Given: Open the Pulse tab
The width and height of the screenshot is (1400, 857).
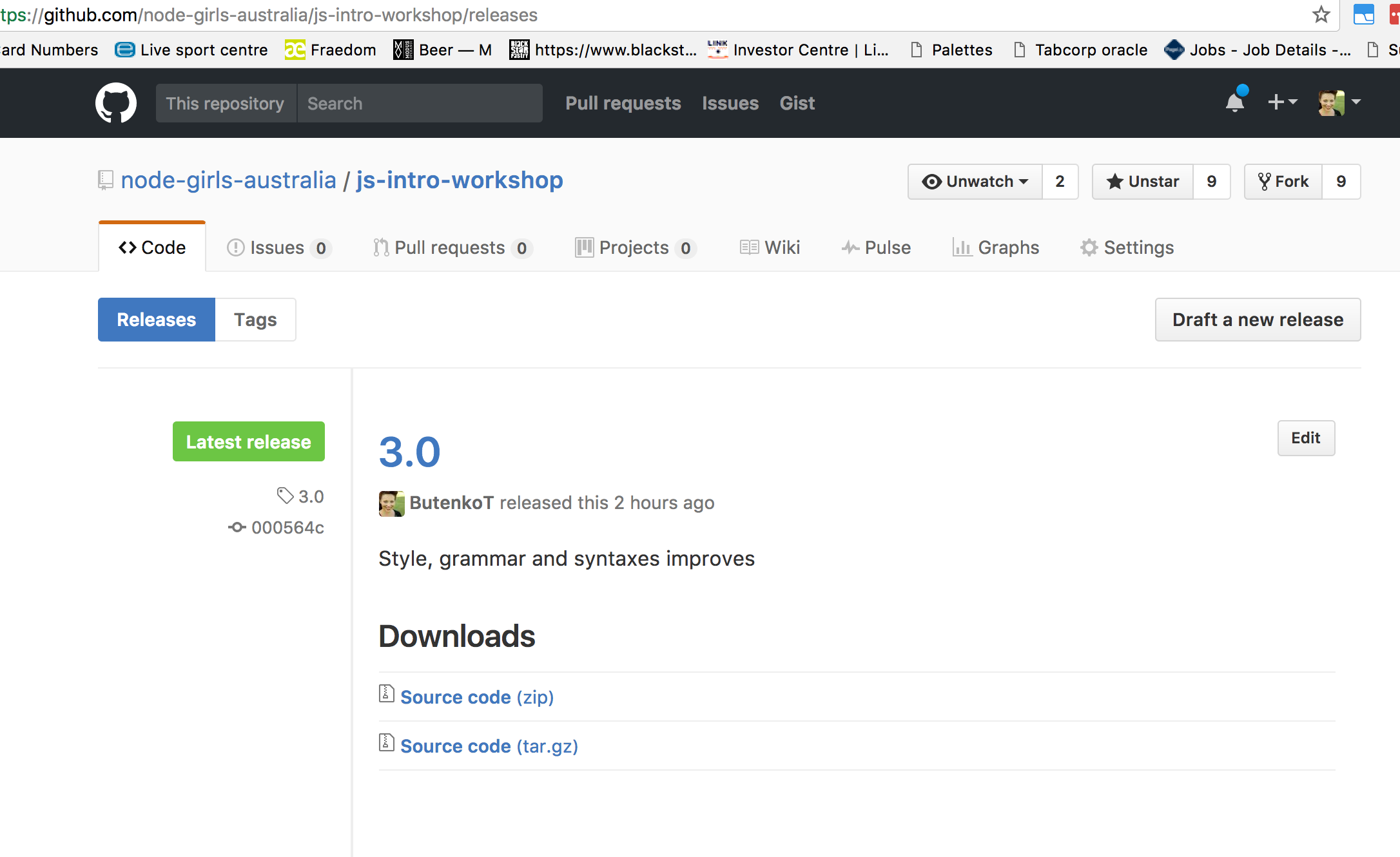Looking at the screenshot, I should coord(876,247).
